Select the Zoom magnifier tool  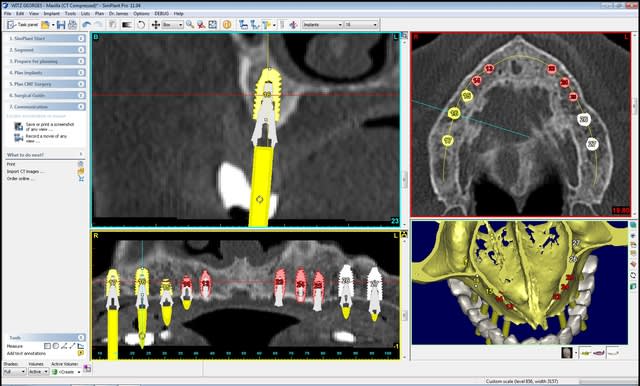click(190, 25)
